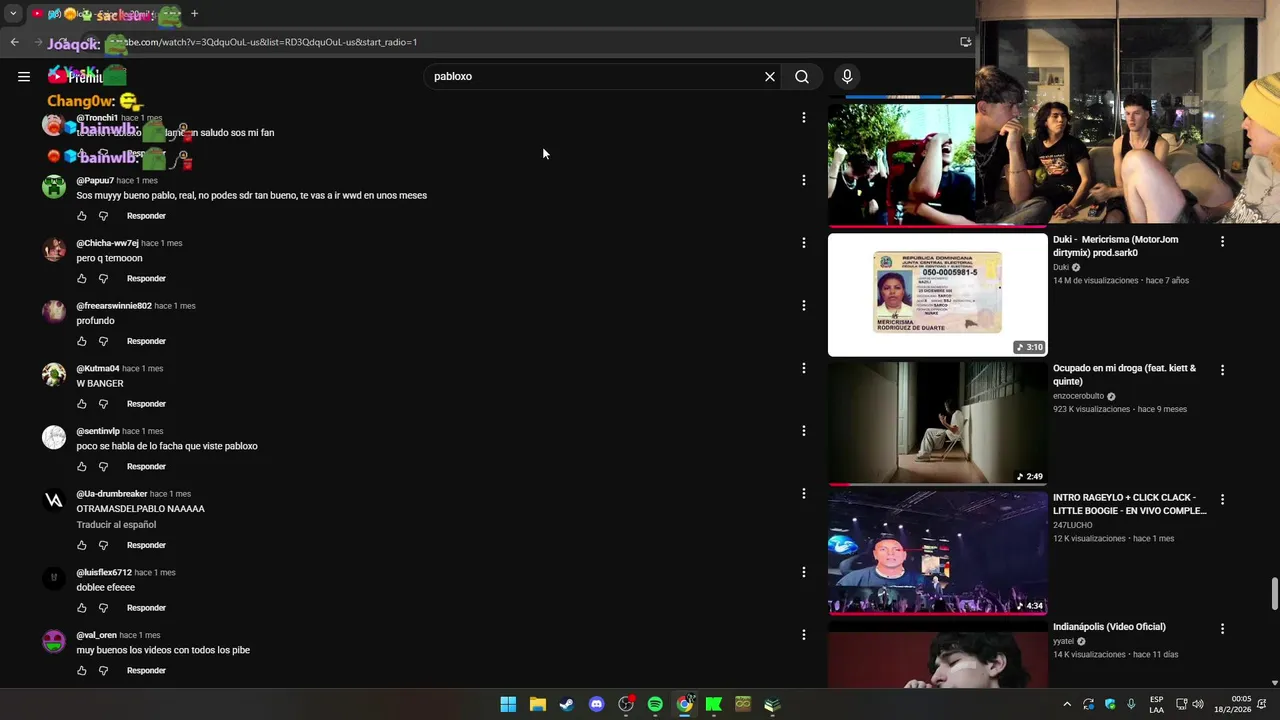
Task: Open the browser tab search dropdown
Action: click(13, 14)
